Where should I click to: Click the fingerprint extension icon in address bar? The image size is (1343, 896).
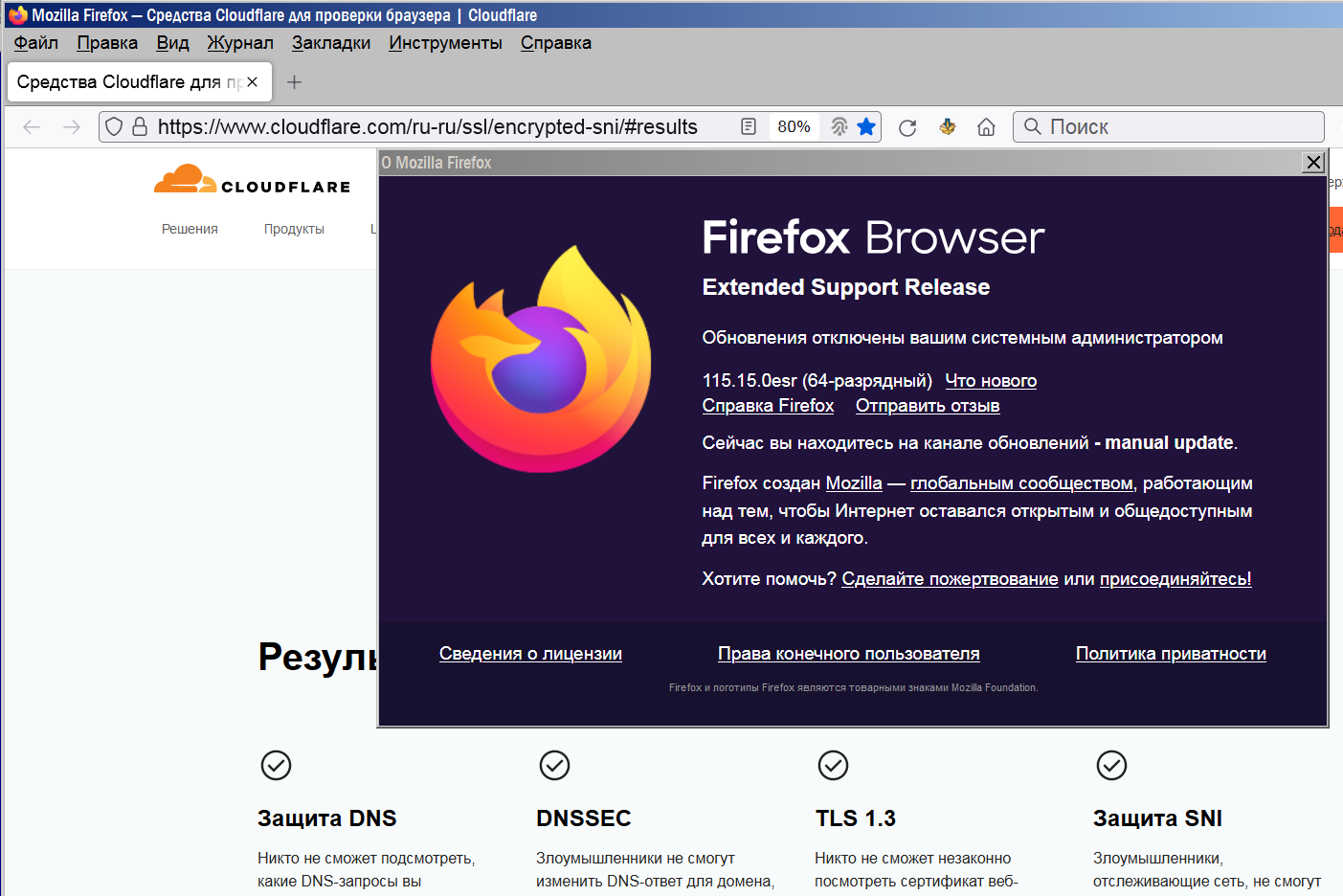coord(839,126)
